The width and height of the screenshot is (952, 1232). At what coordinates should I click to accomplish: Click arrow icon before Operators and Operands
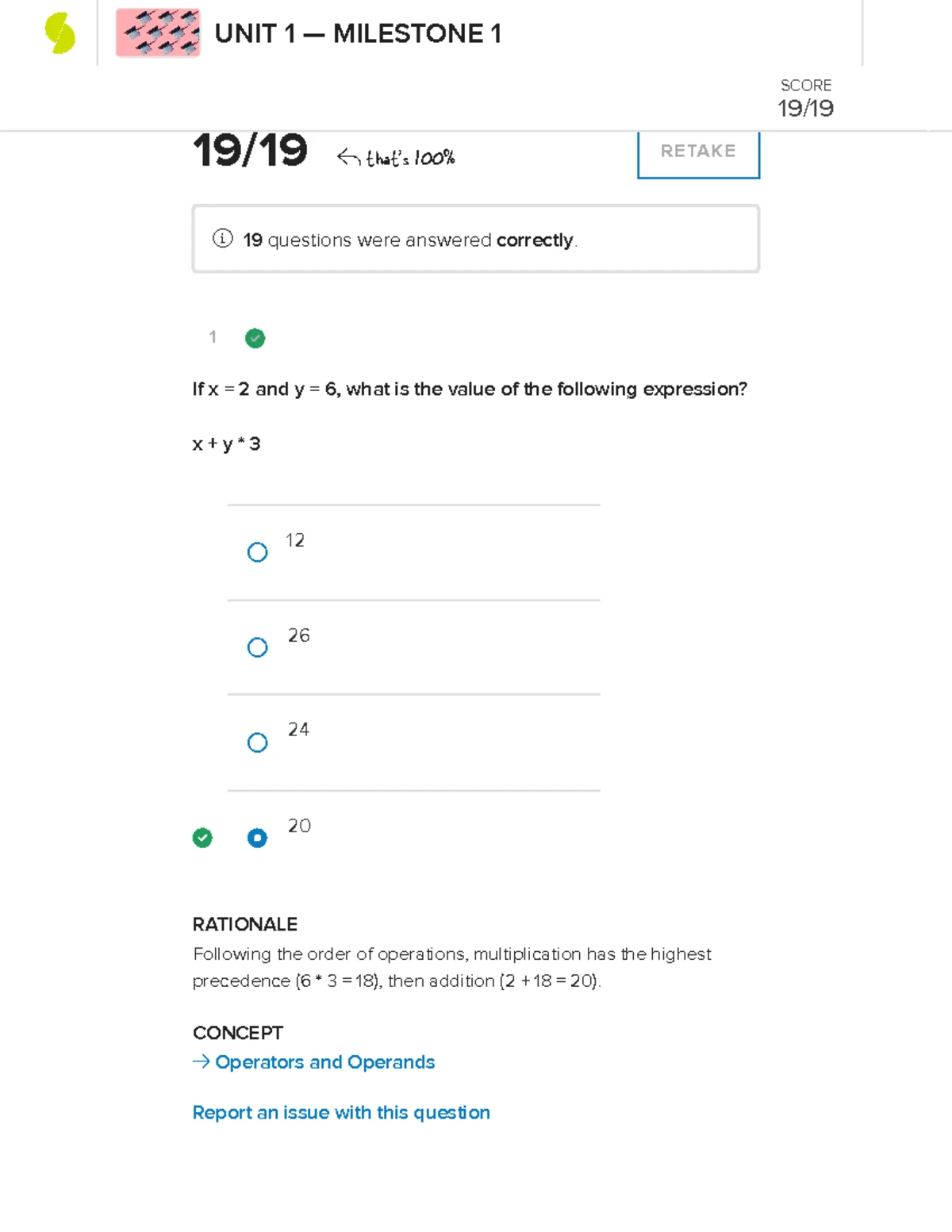click(x=202, y=1061)
